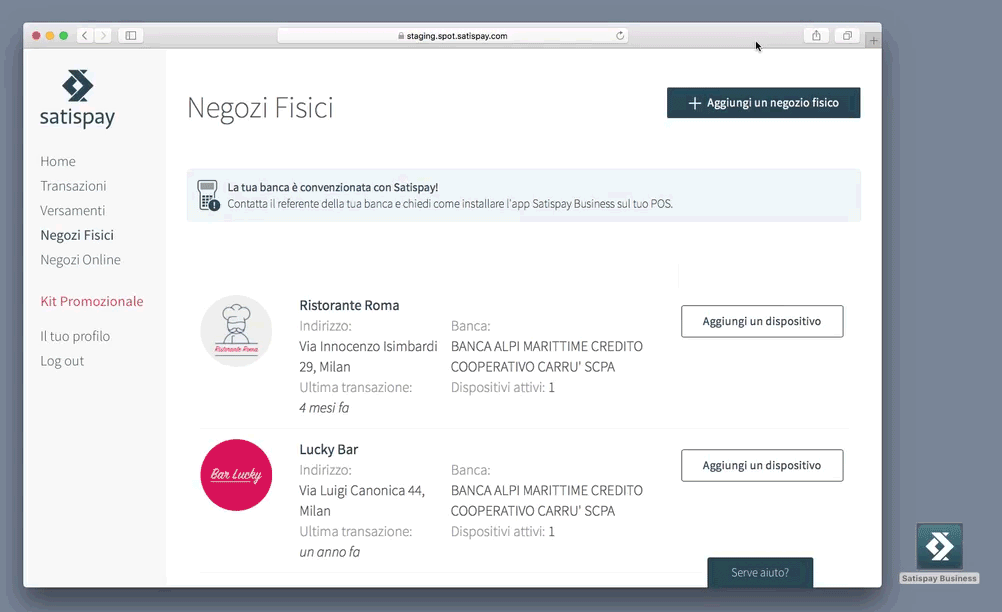
Task: Click Log out in the sidebar
Action: (62, 361)
